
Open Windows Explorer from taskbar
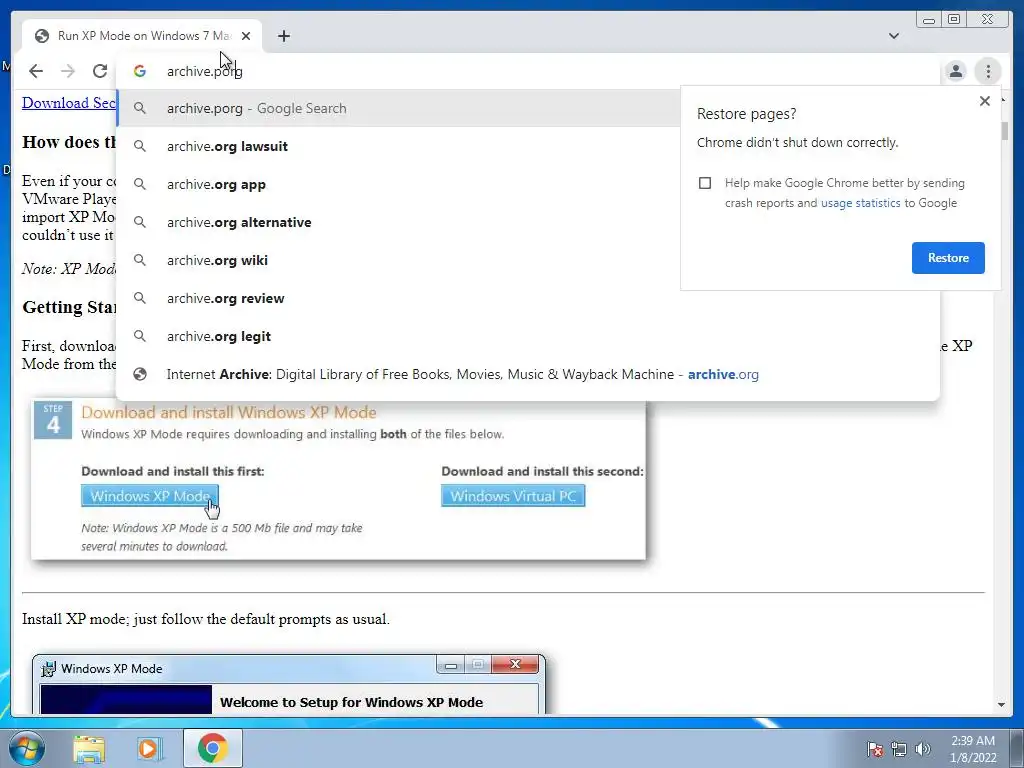89,748
